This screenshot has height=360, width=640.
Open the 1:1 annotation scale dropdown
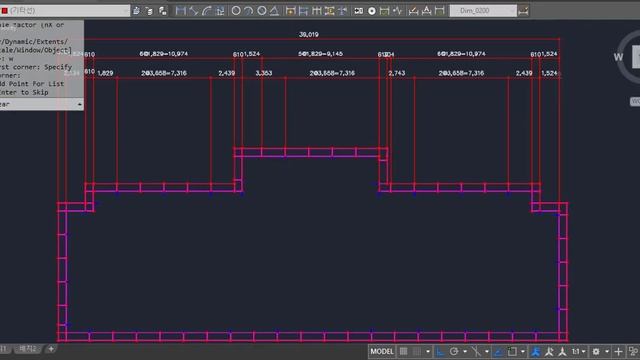click(x=578, y=351)
